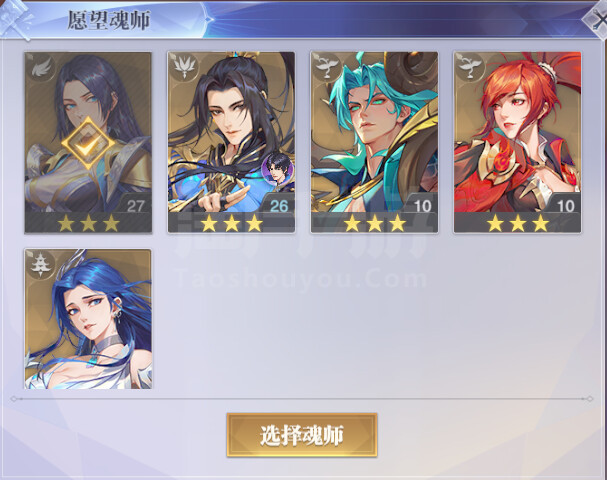Uncheck the golden checkmark on first card
The image size is (607, 480).
pos(88,143)
